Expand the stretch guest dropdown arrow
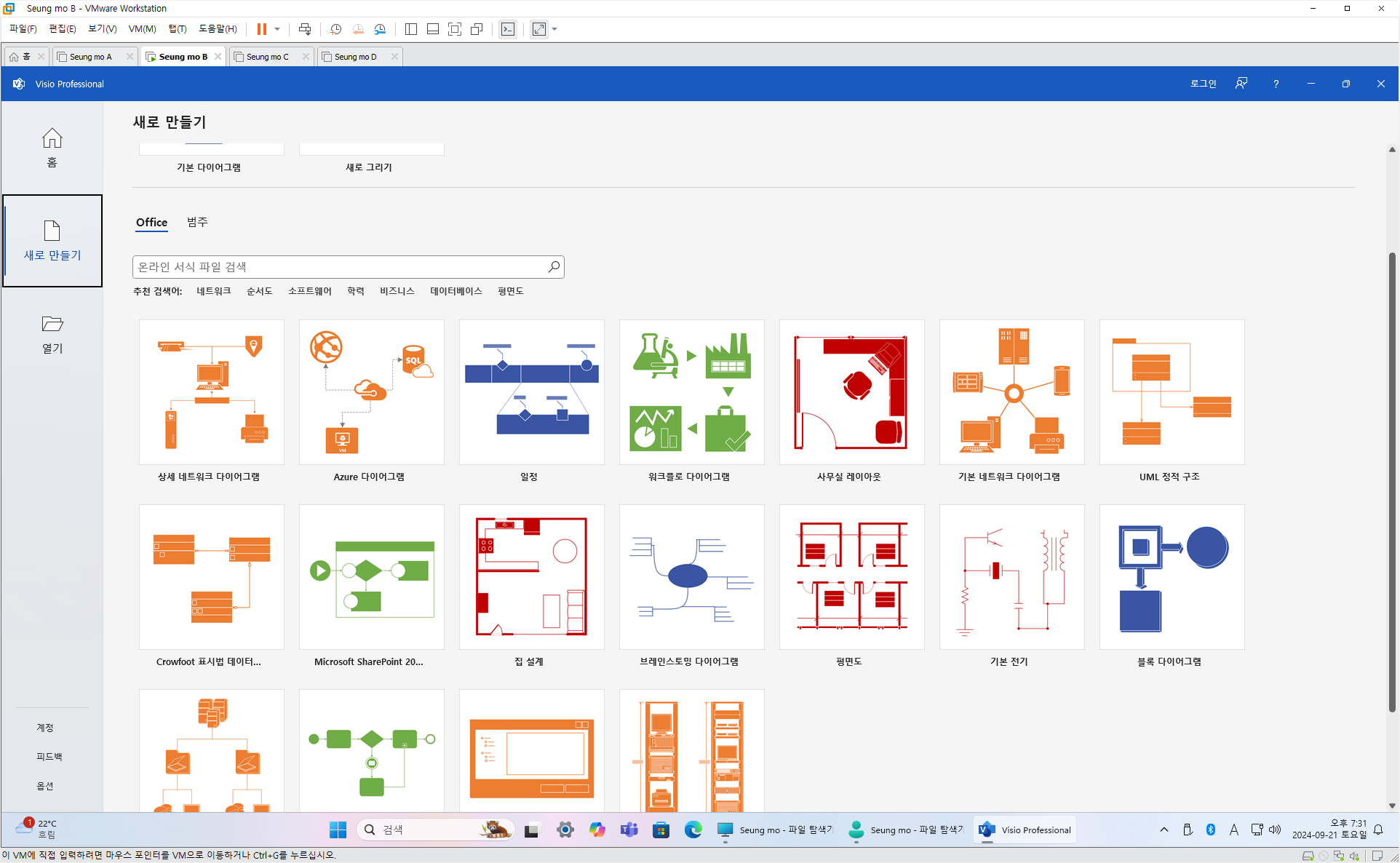 point(554,29)
